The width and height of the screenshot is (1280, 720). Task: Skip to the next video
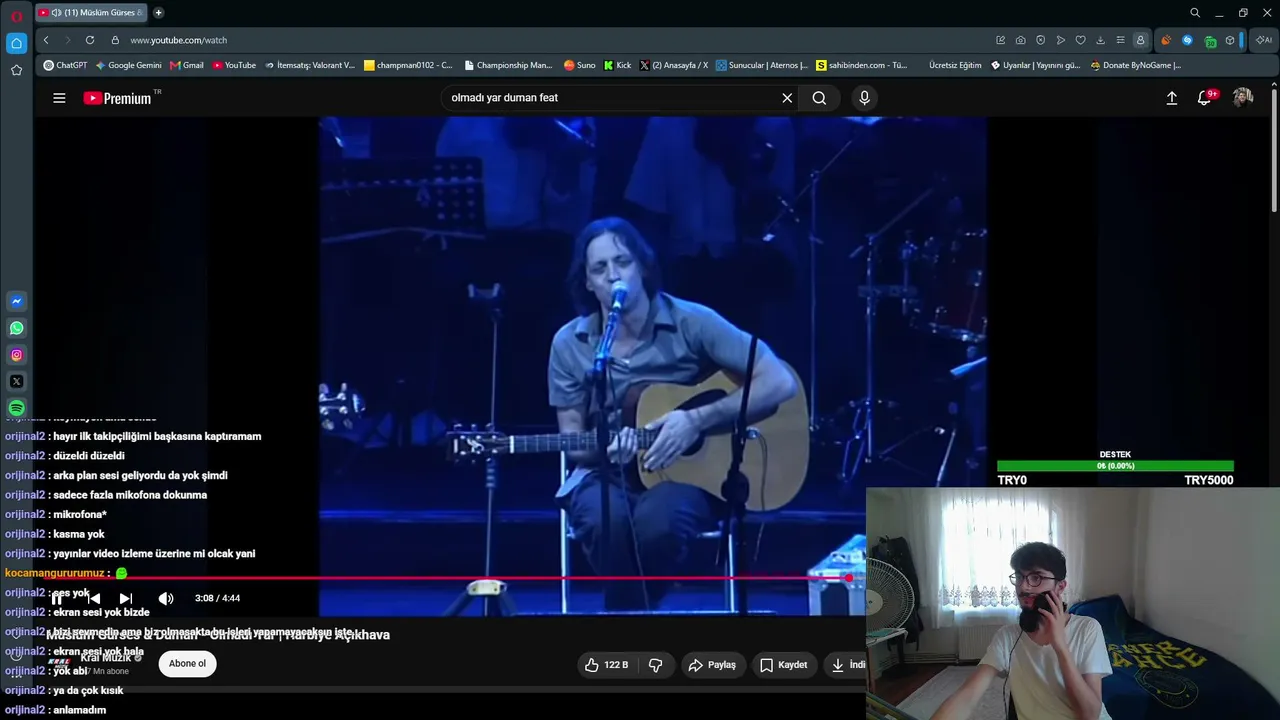[126, 598]
